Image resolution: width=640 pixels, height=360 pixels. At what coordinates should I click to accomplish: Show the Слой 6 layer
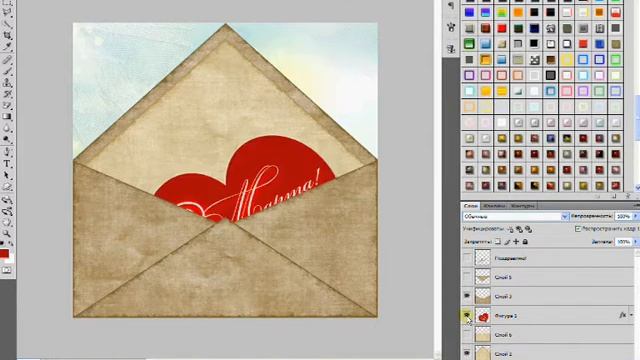467,335
